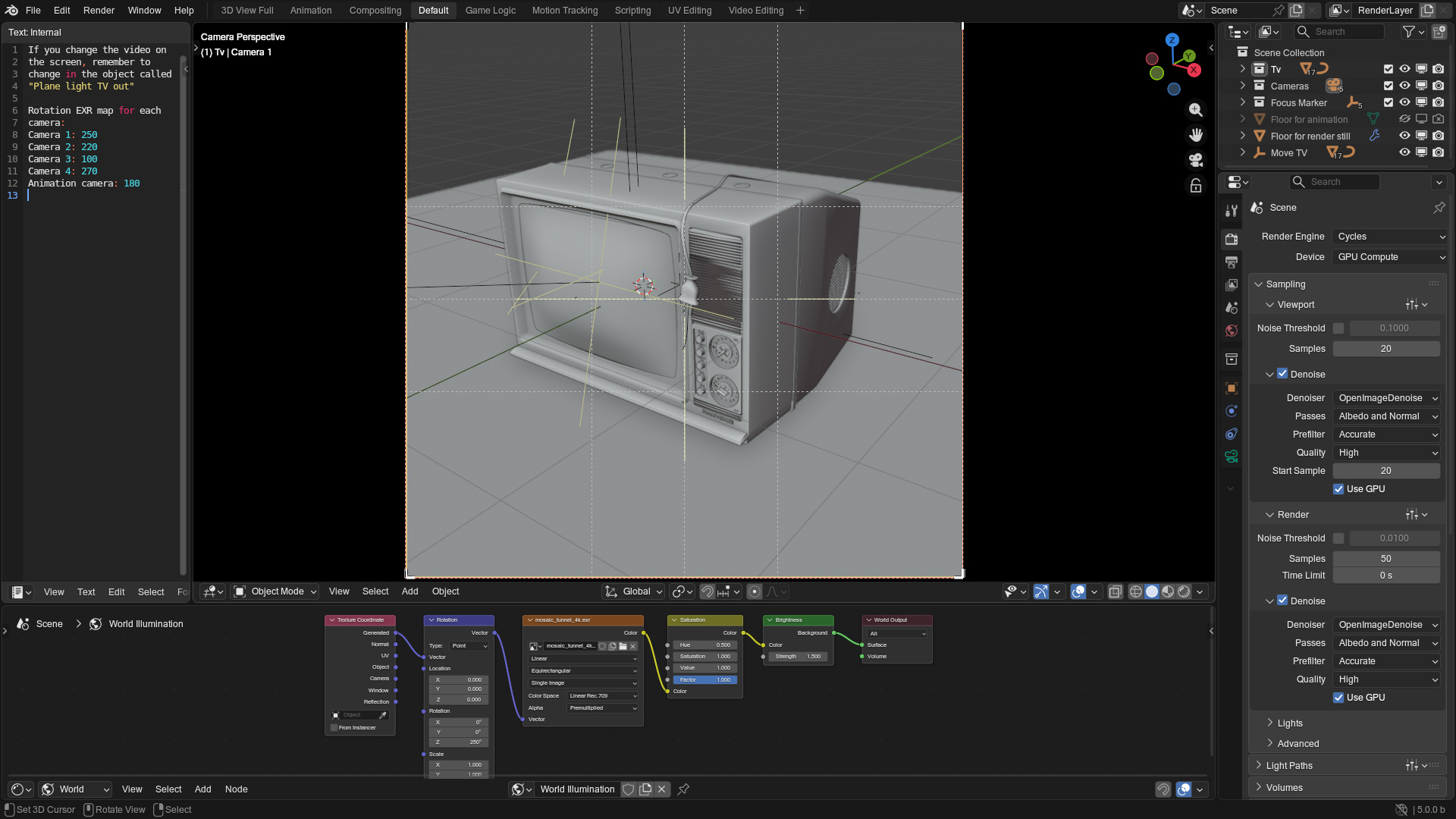Open the World properties tab icon
This screenshot has width=1456, height=819.
(x=1232, y=331)
